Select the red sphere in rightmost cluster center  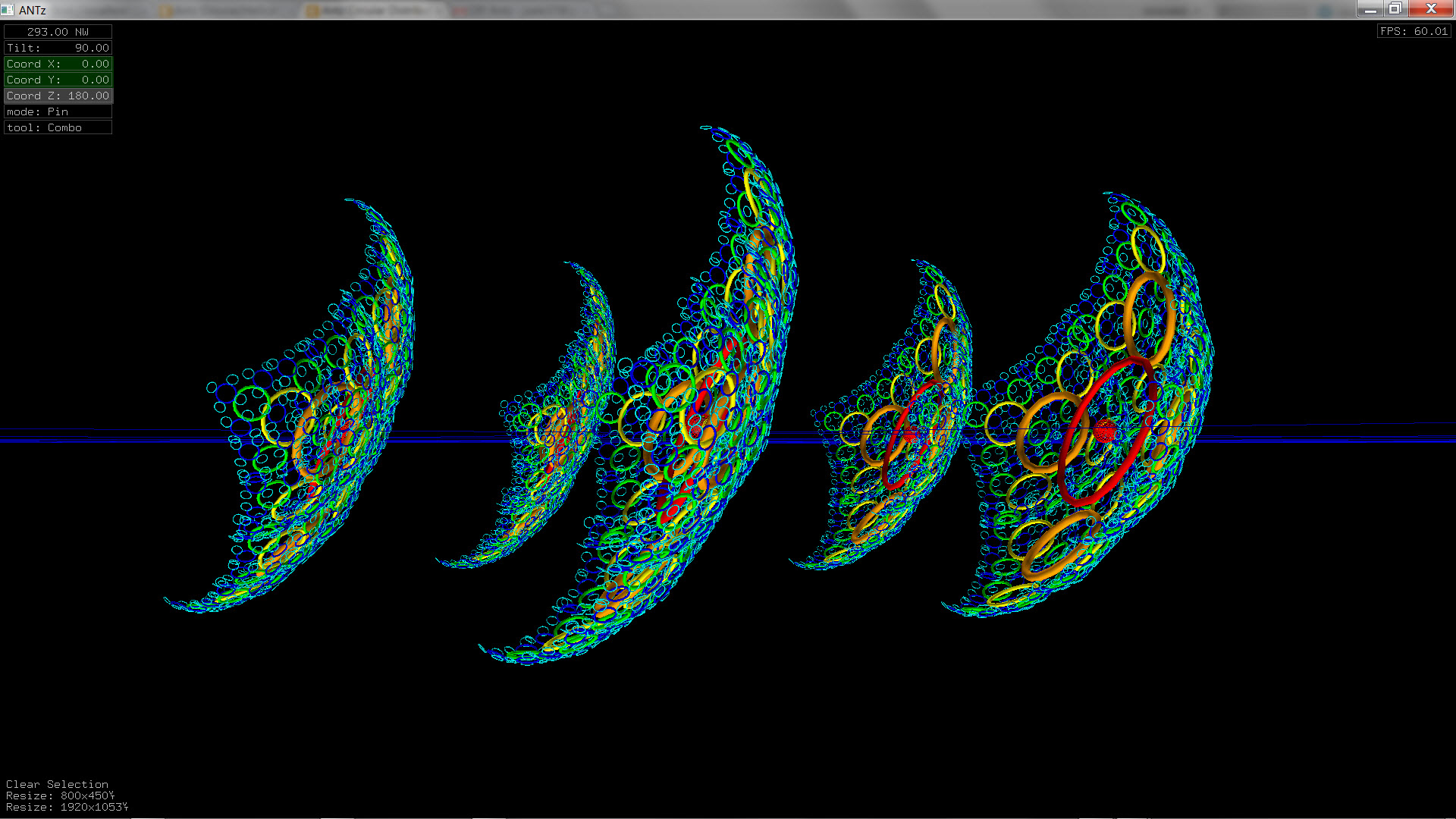click(1105, 431)
